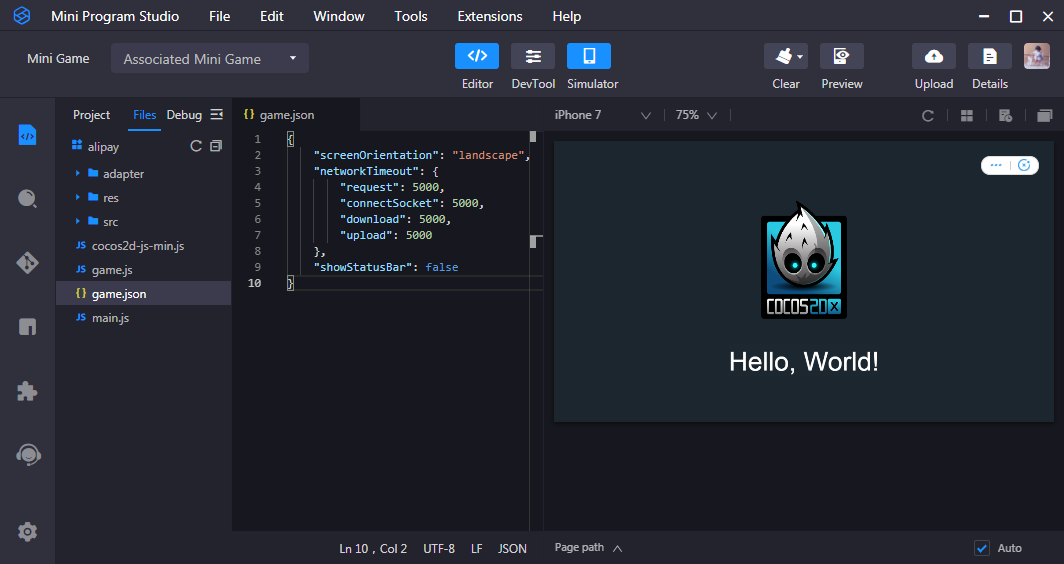Click the simulator capsule close icon

click(1024, 165)
